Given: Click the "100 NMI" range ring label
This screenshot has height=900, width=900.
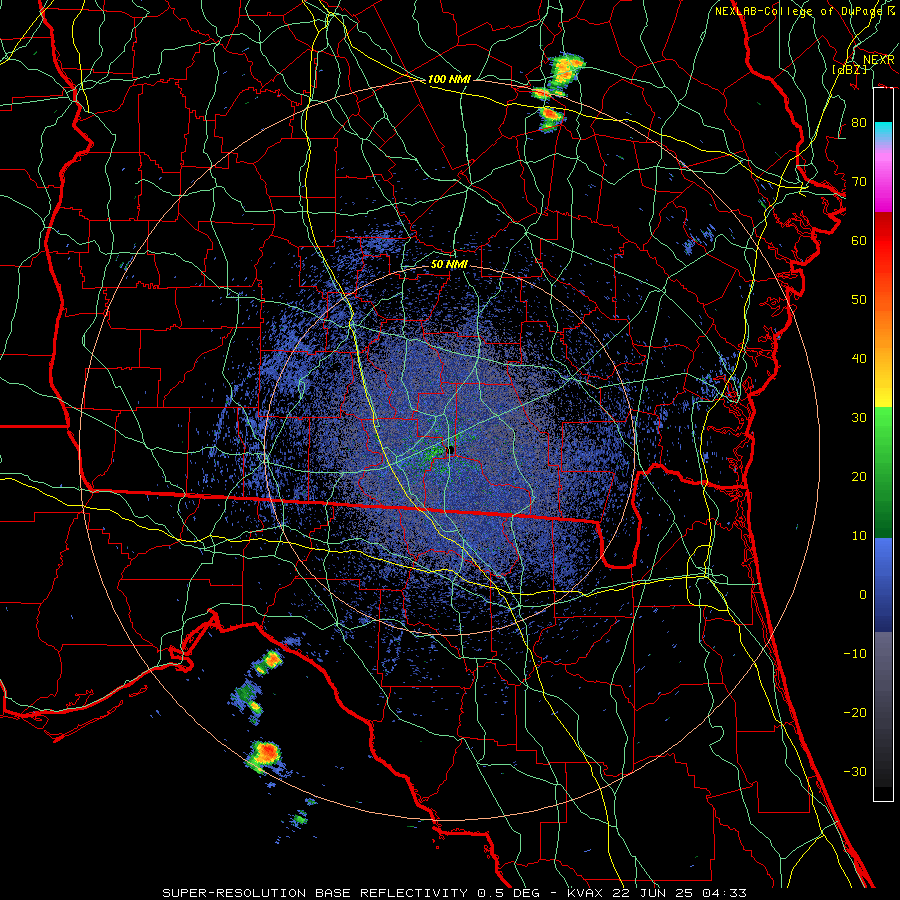Looking at the screenshot, I should pos(449,79).
